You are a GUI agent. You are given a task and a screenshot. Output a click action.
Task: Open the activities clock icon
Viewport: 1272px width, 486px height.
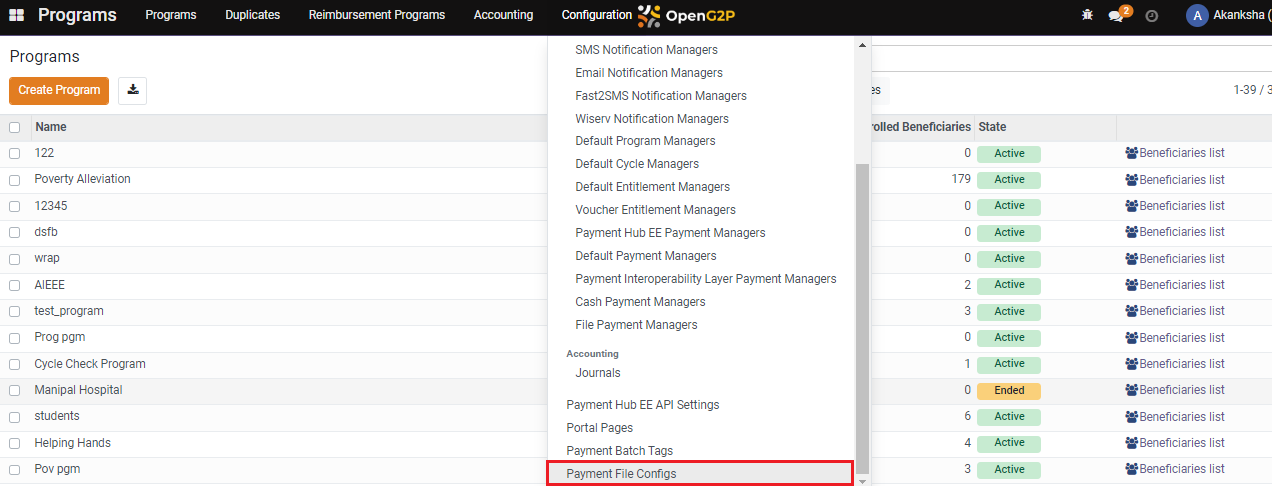(1151, 16)
